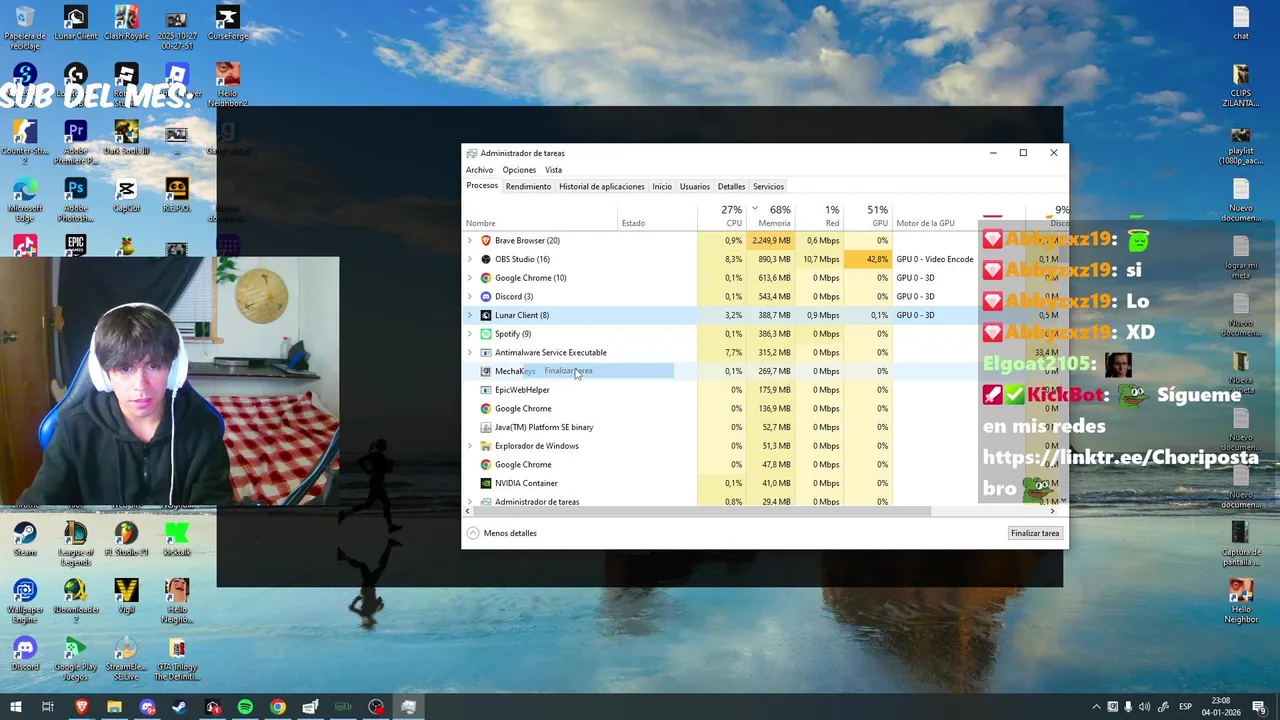Open Discord desktop shortcut

[25, 654]
